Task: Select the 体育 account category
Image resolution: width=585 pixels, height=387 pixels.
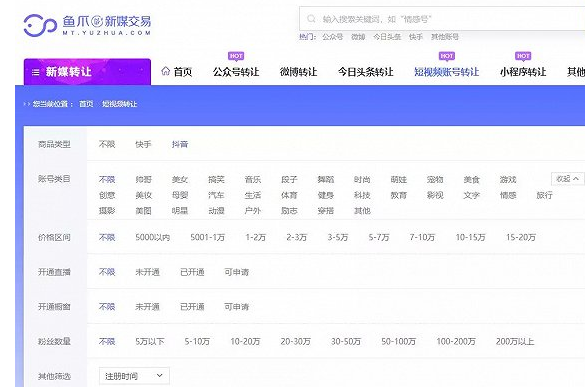Action: 289,195
